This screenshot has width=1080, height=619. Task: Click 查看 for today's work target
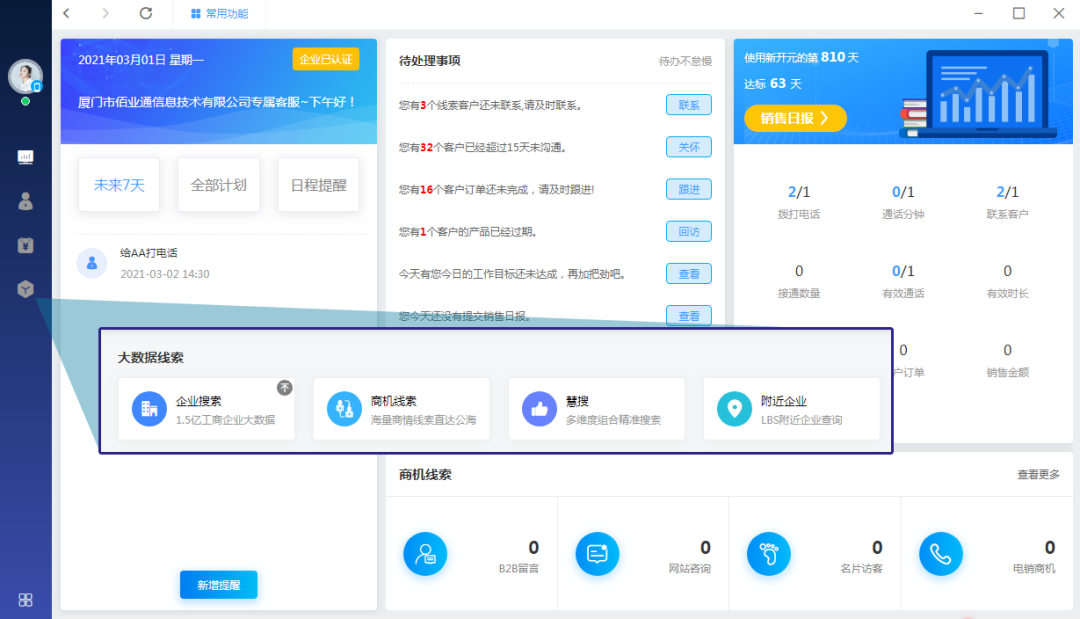(x=689, y=273)
